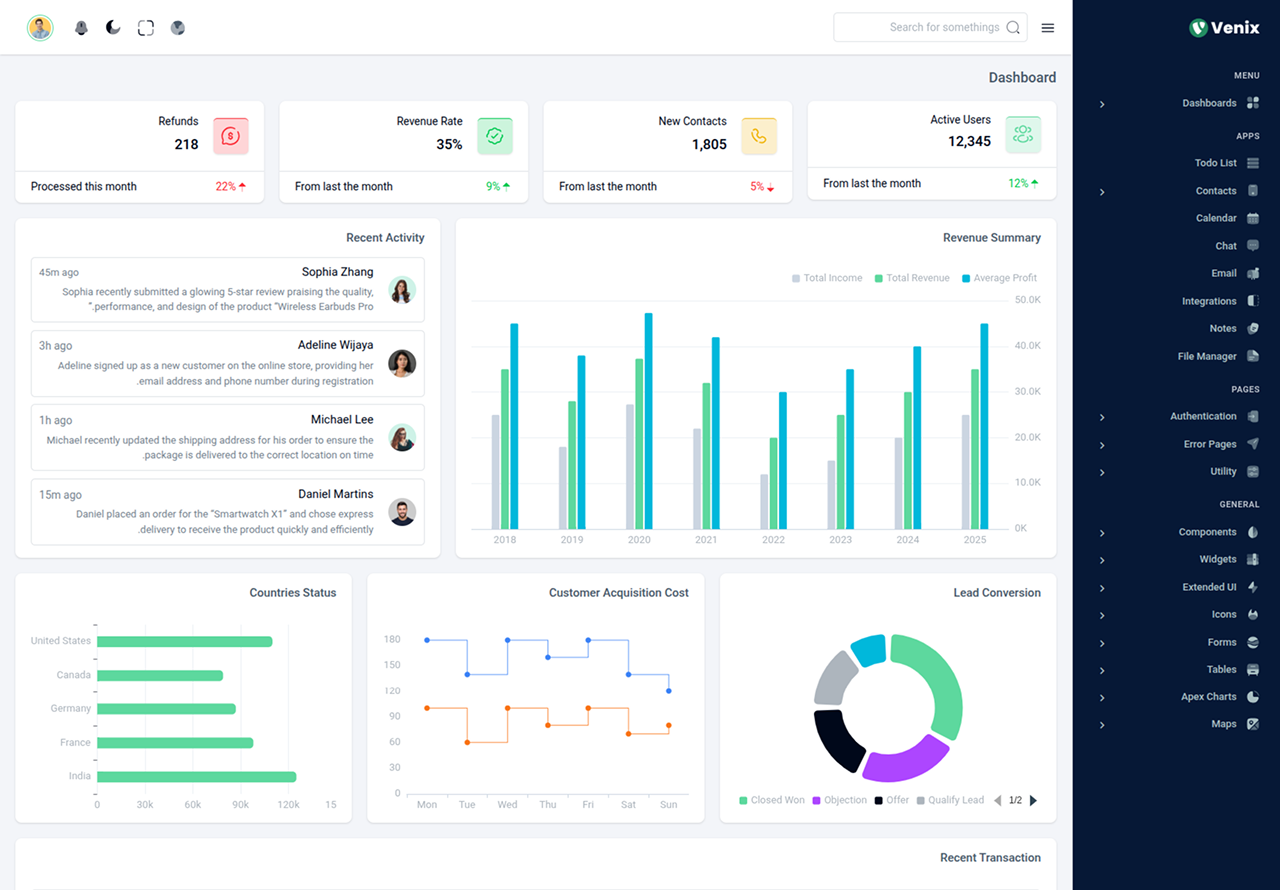This screenshot has height=890, width=1280.
Task: Click green Closed Won legend swatch
Action: tap(743, 801)
